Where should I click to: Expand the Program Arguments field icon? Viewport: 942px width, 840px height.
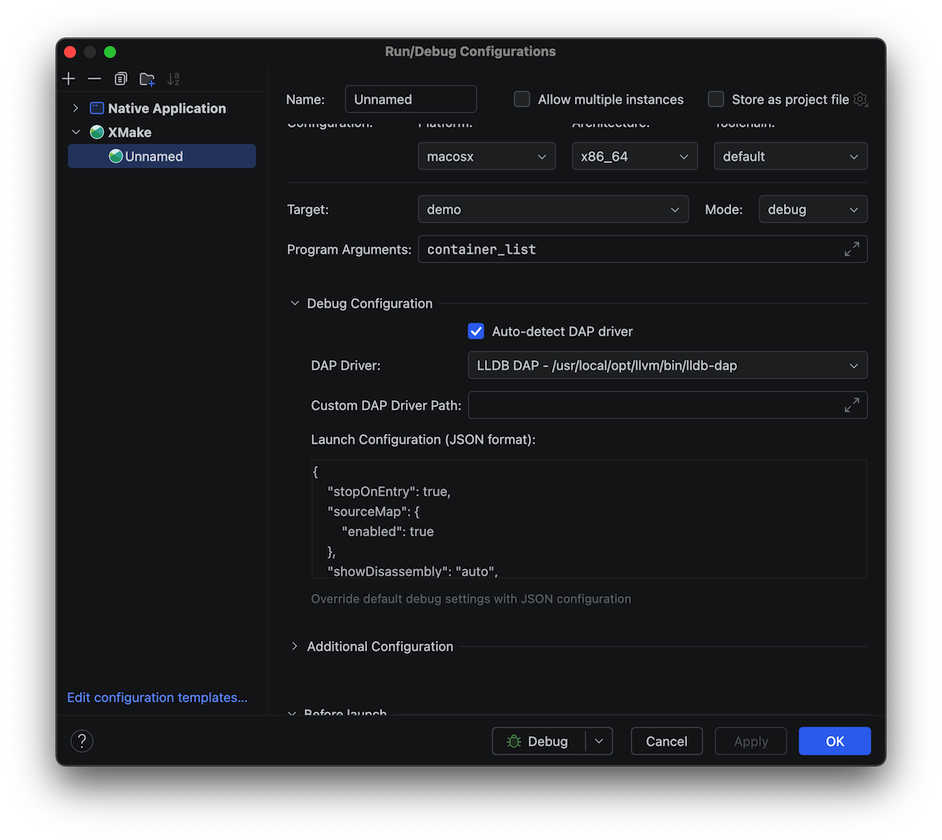point(851,249)
